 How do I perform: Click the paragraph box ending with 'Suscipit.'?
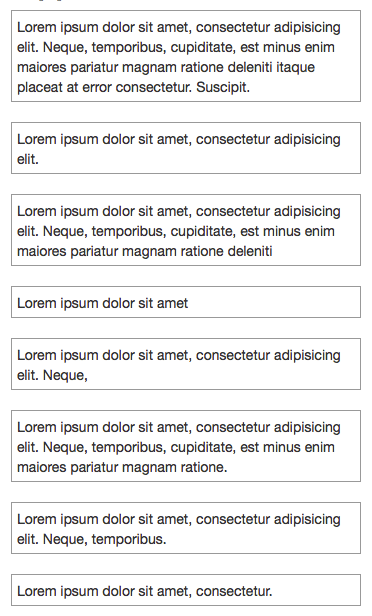[x=186, y=56]
